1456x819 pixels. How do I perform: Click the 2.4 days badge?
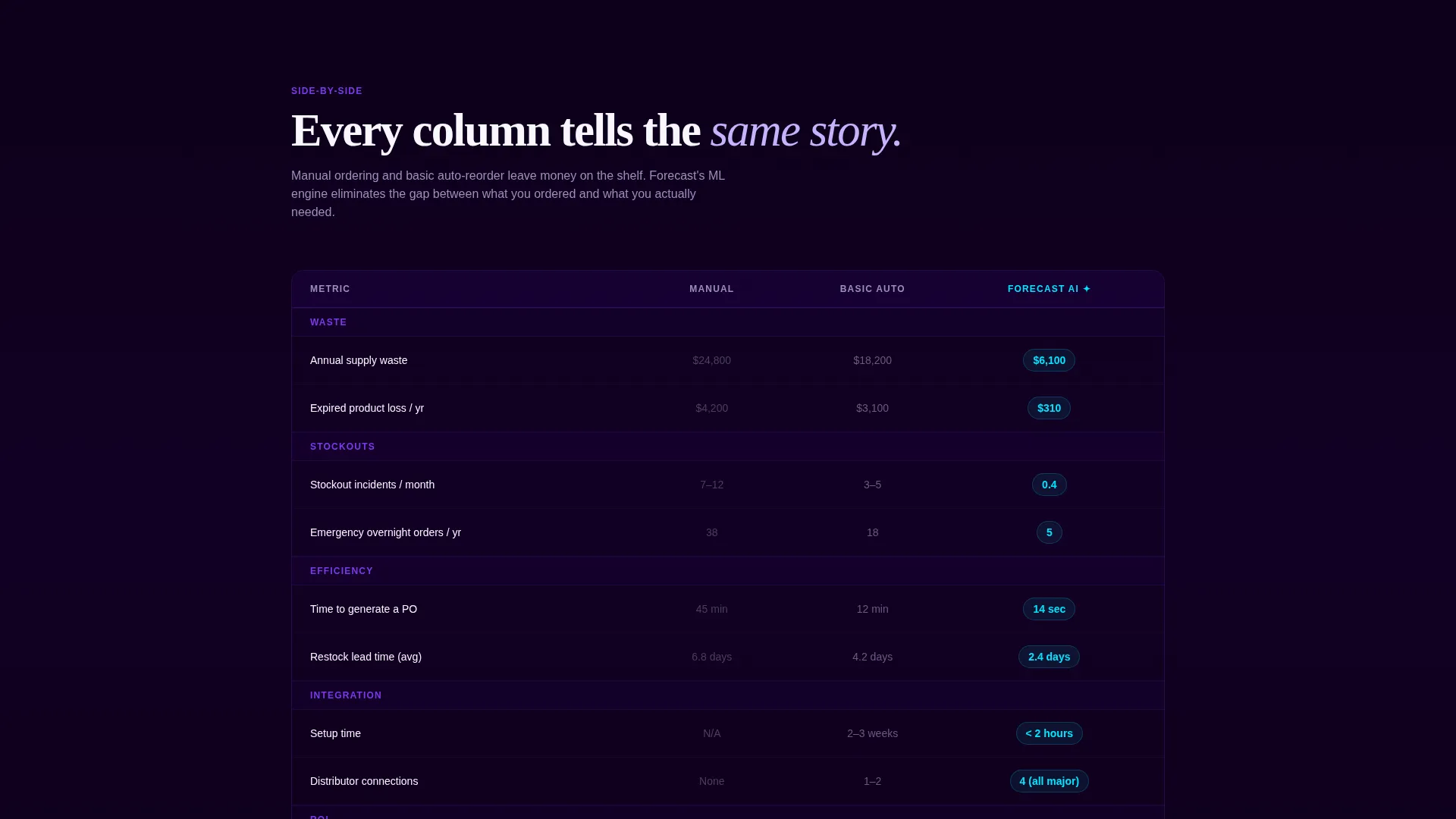[x=1049, y=657]
